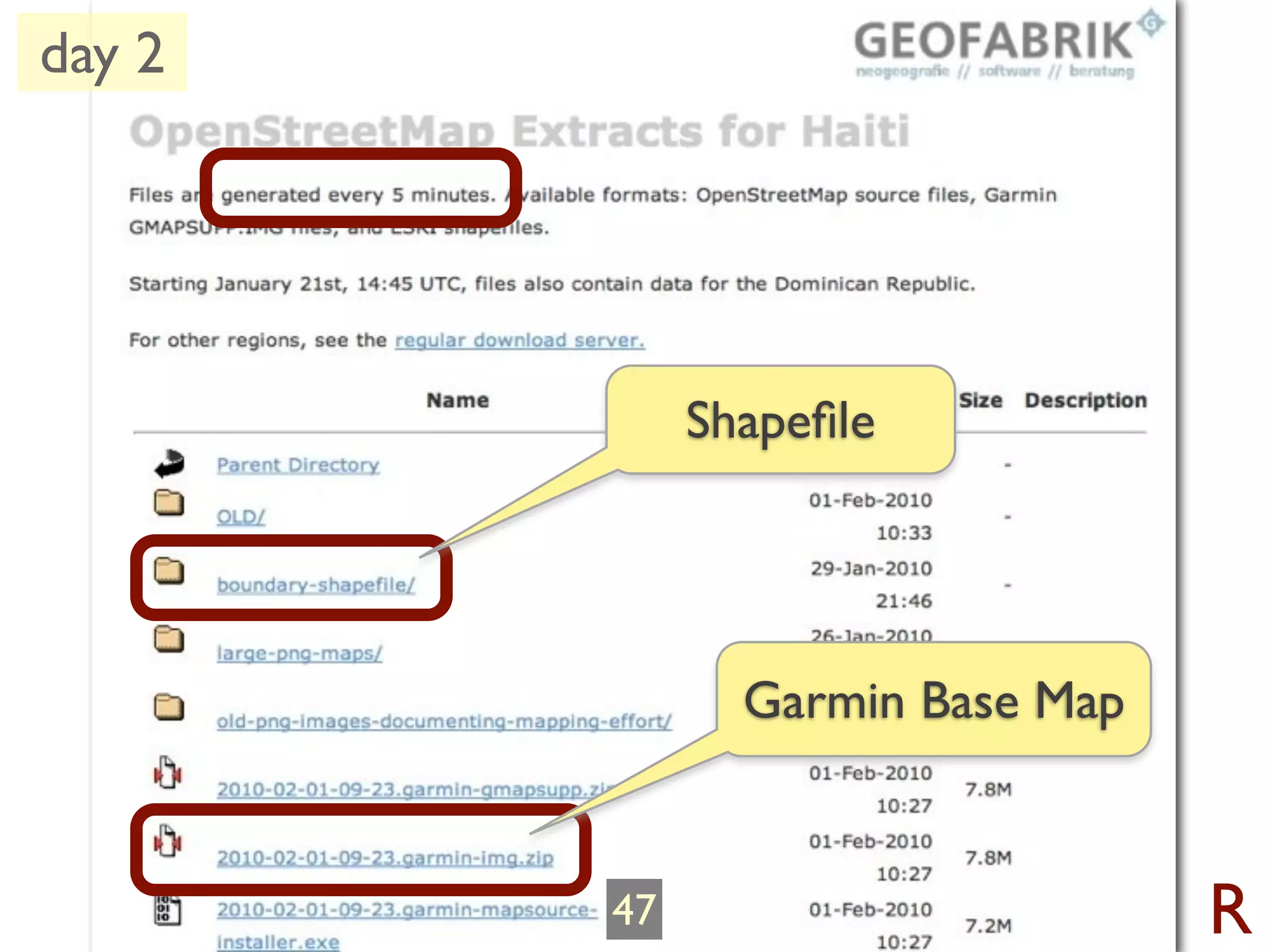This screenshot has height=952, width=1270.
Task: Sort listing by Size column header
Action: pos(980,400)
